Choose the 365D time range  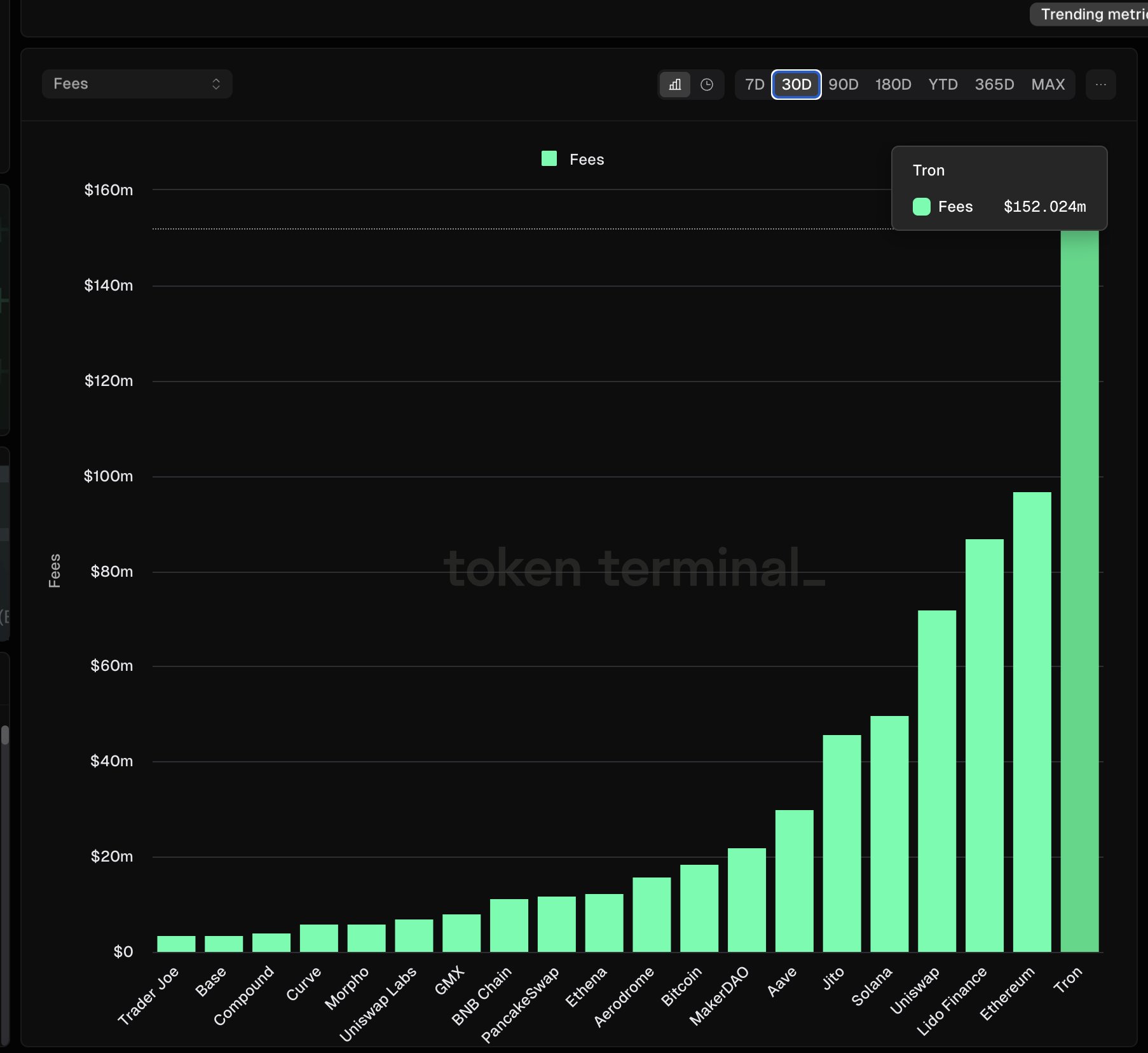click(x=994, y=85)
